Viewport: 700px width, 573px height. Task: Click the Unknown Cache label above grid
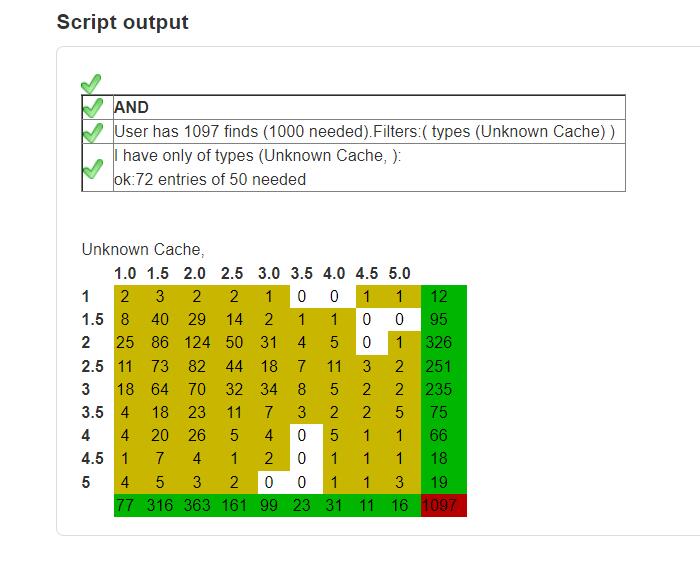pyautogui.click(x=143, y=249)
